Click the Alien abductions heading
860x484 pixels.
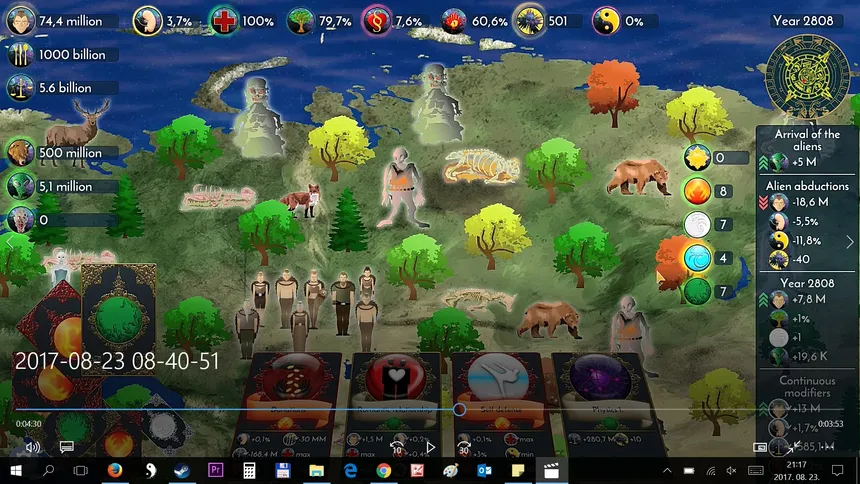click(x=807, y=186)
